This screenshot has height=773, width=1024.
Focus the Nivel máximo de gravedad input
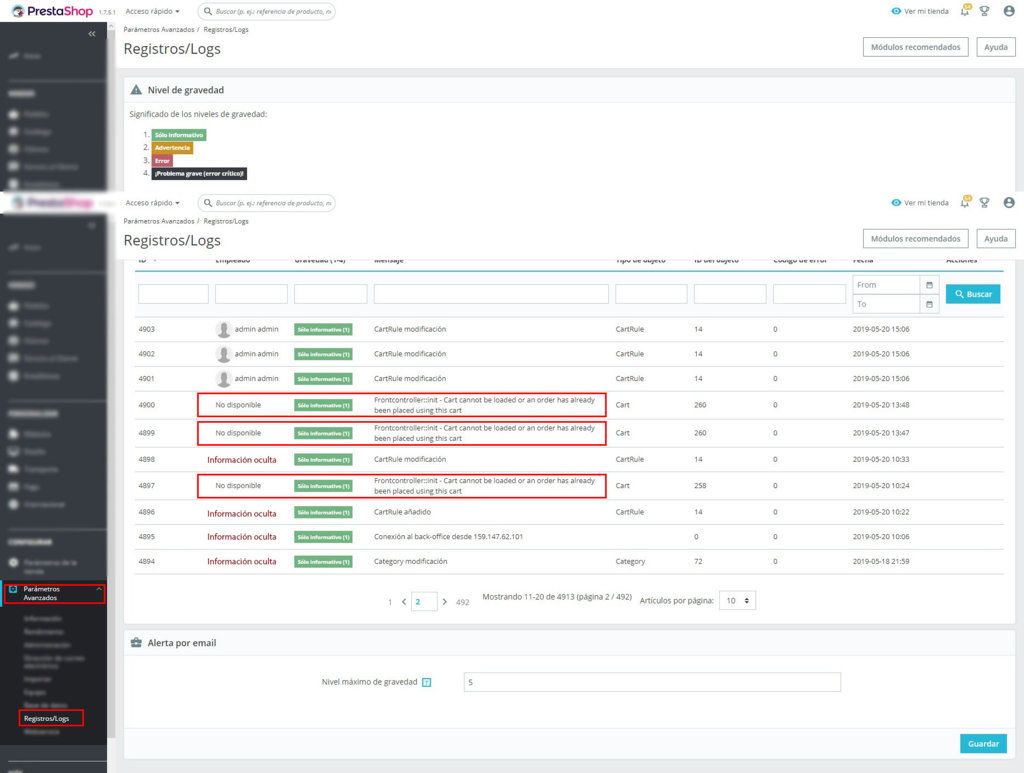[652, 682]
